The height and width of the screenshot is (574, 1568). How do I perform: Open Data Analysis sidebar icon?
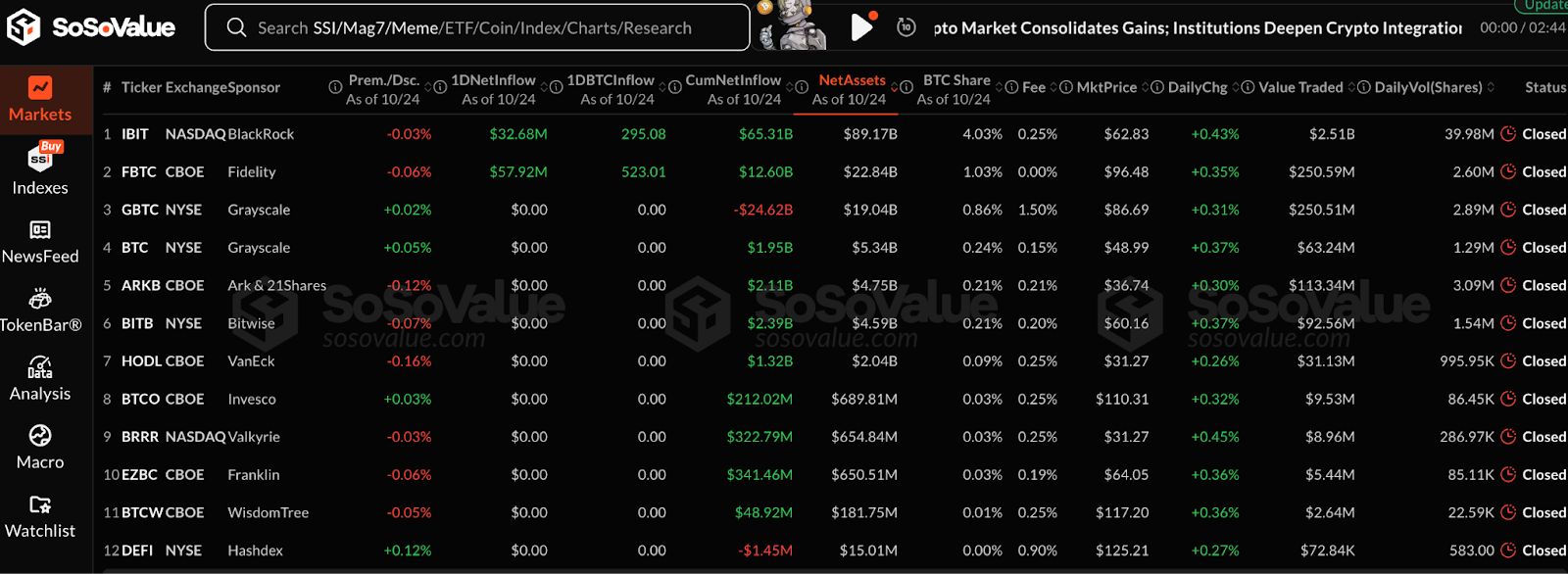tap(40, 378)
